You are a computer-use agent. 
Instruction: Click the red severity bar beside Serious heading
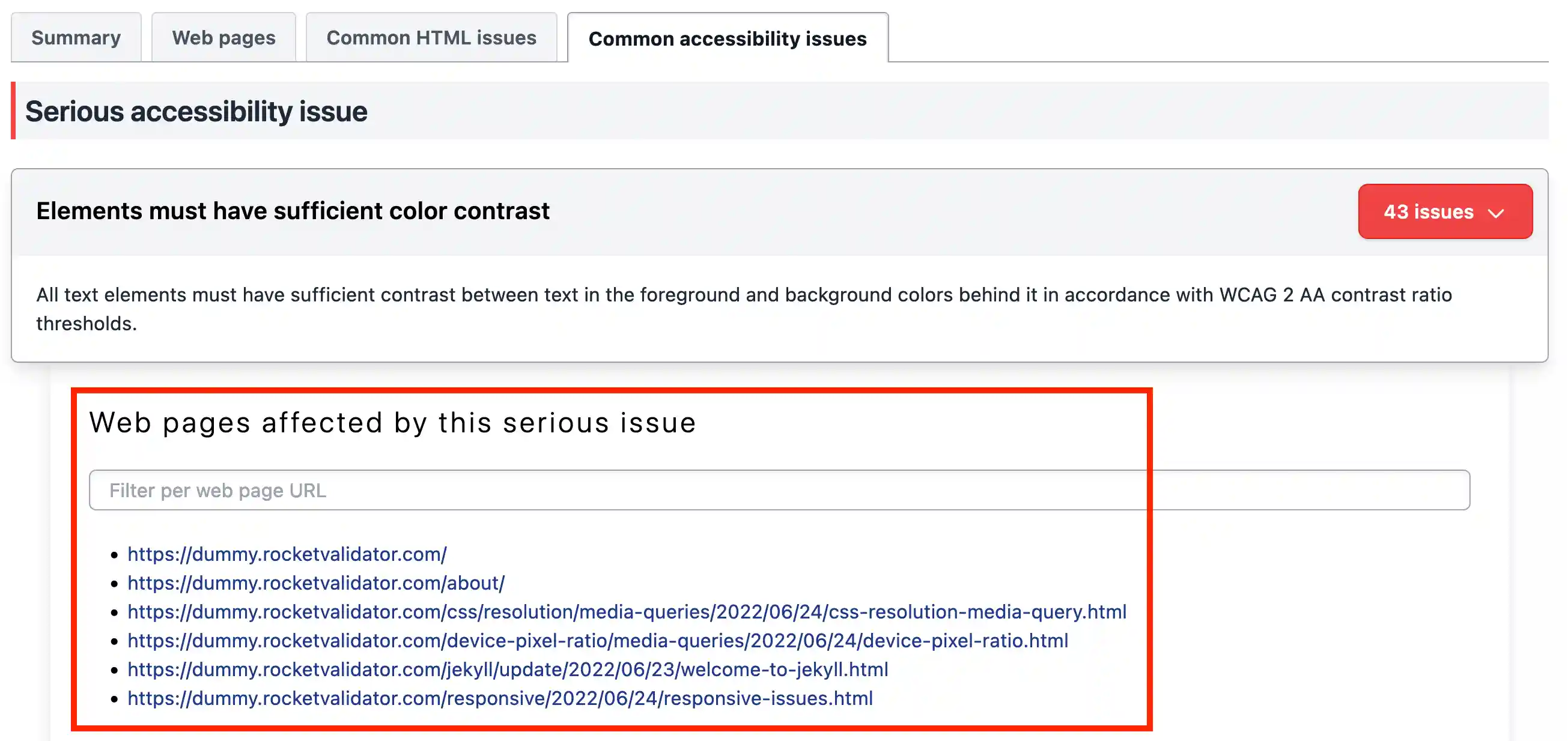coord(13,110)
